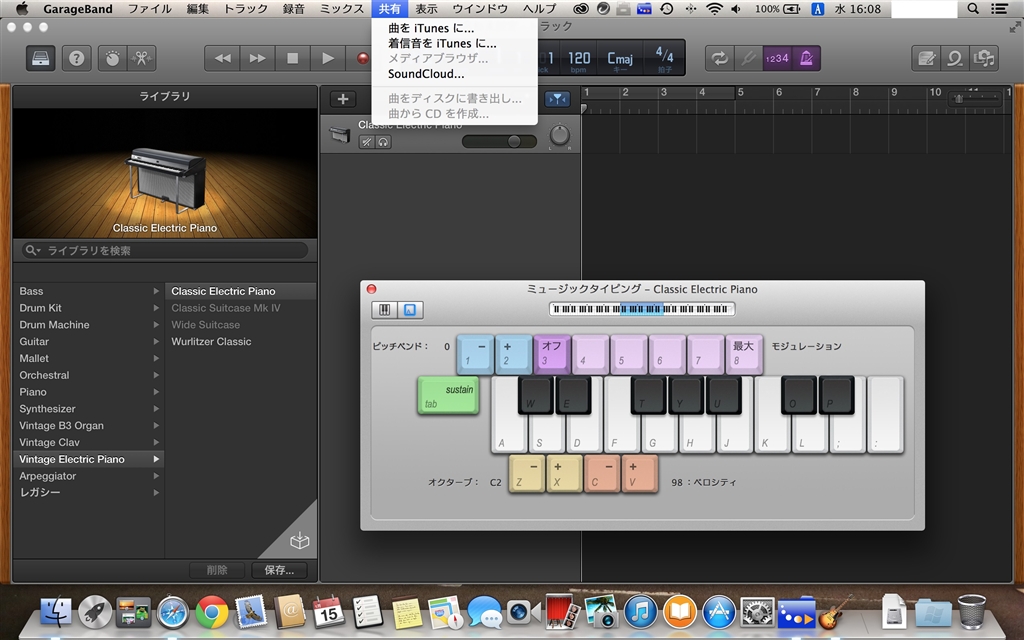This screenshot has height=640, width=1024.
Task: Open the トラック menu in menu bar
Action: pyautogui.click(x=245, y=9)
